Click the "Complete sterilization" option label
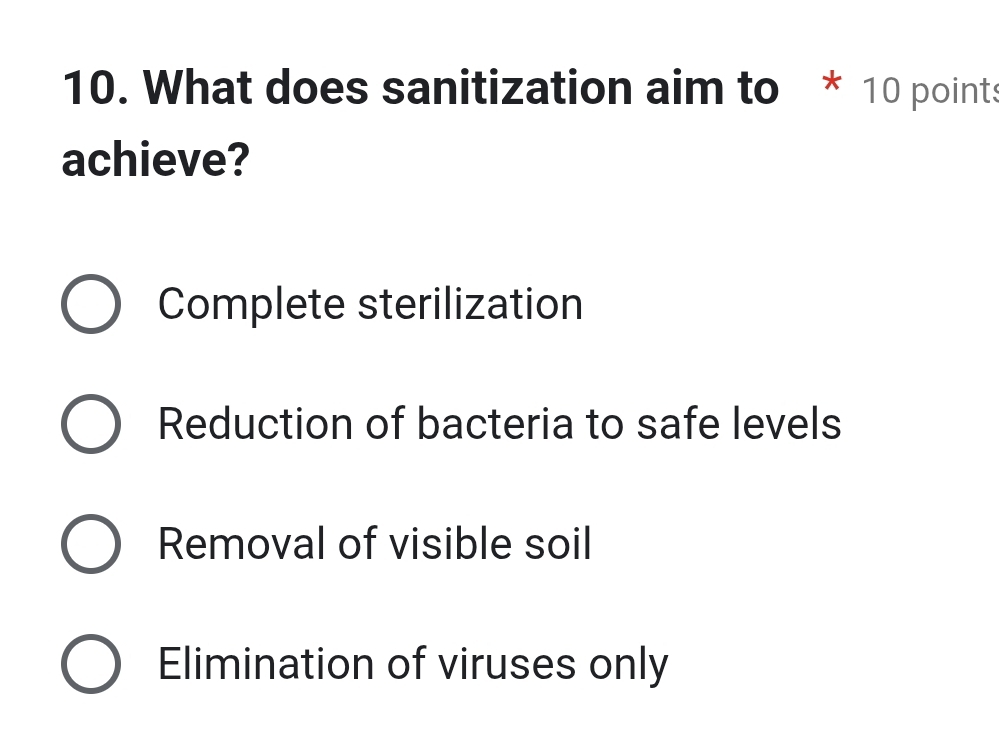This screenshot has width=999, height=753. [370, 304]
